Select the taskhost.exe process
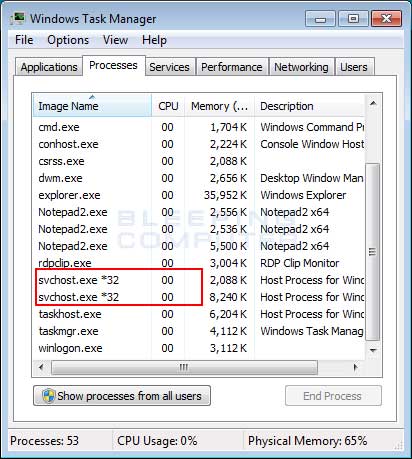This screenshot has height=459, width=412. [x=199, y=314]
